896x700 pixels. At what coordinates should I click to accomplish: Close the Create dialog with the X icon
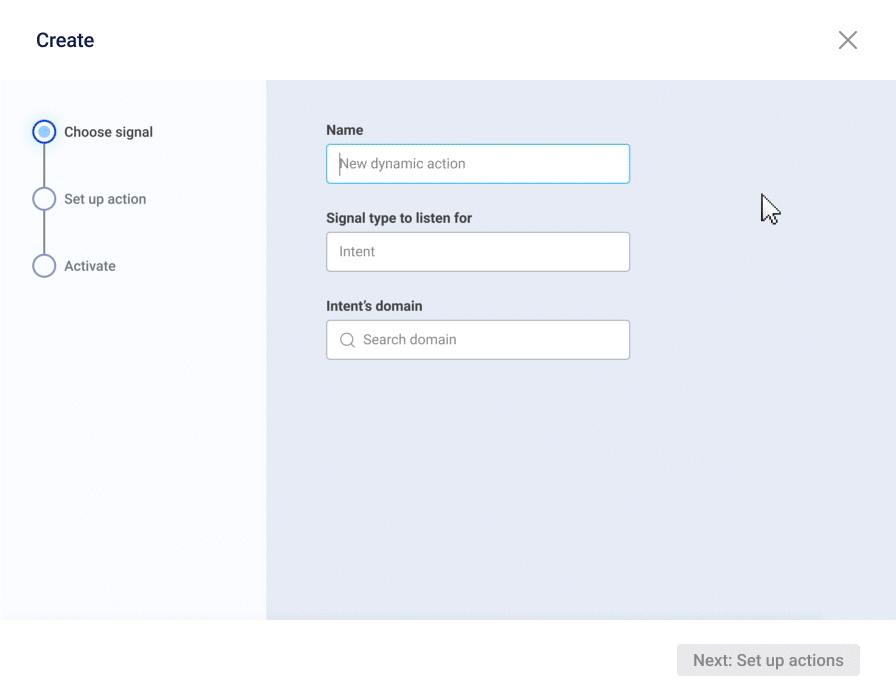[x=847, y=40]
